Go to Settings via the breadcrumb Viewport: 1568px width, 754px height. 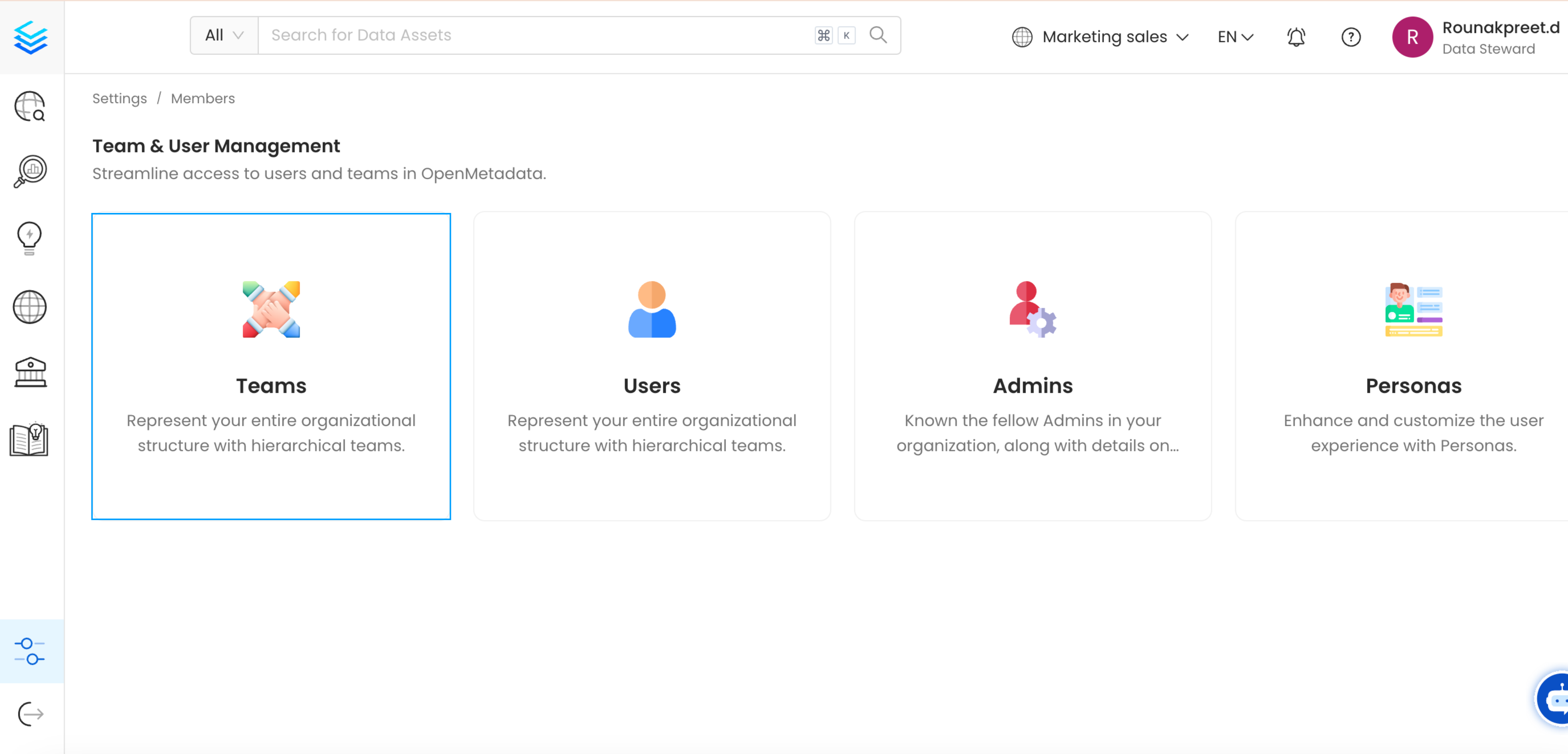coord(119,98)
